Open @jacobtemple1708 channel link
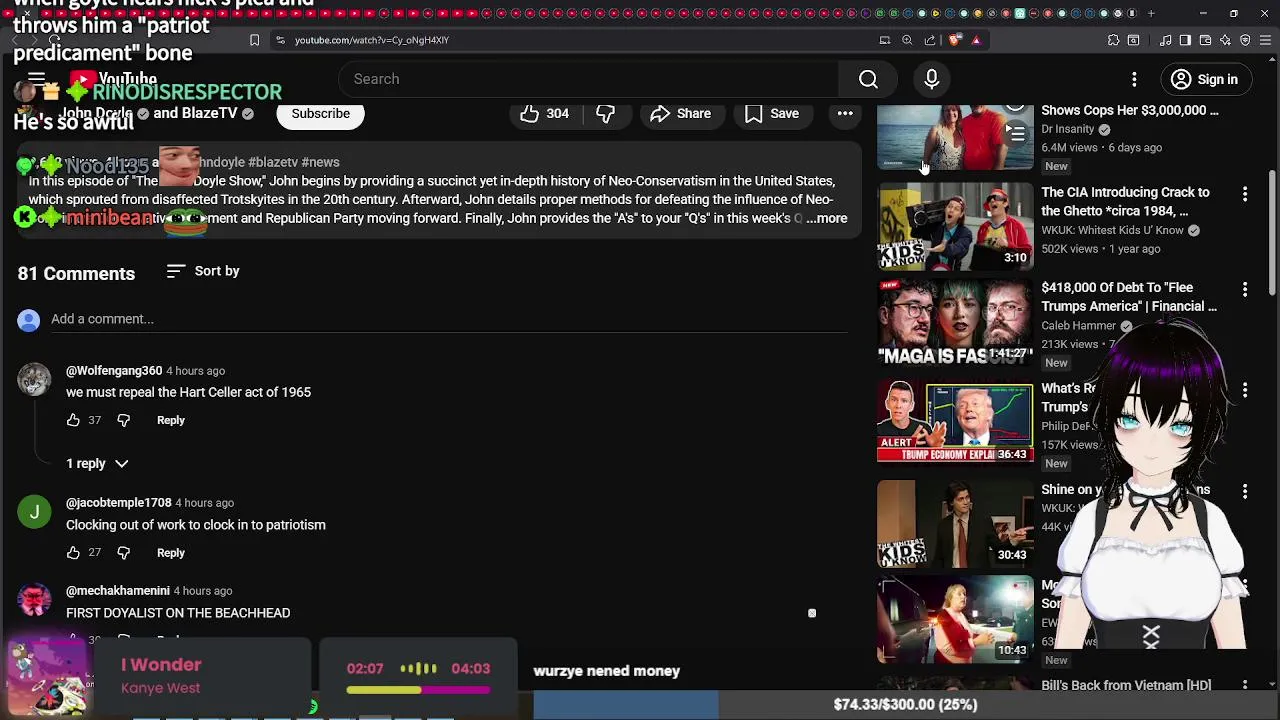The width and height of the screenshot is (1280, 720). (x=119, y=503)
